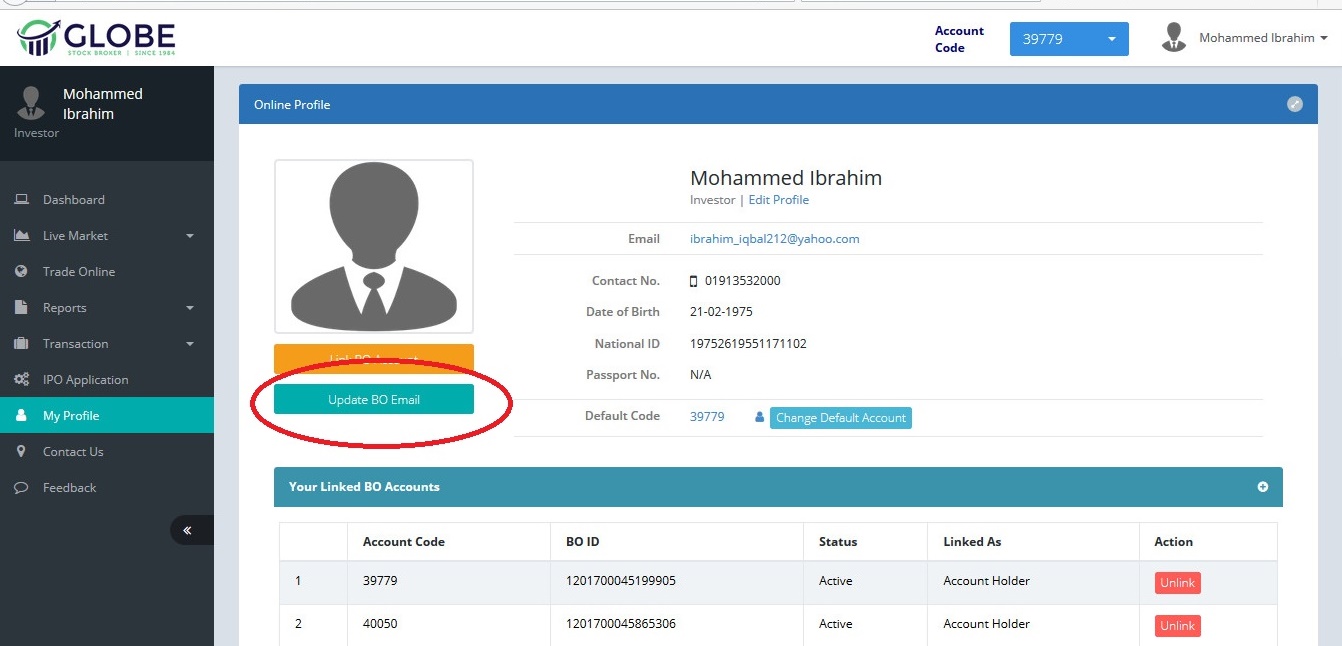Open Mohammed Ibrahim user menu at top right
Viewport: 1342px width, 646px height.
pos(1263,38)
